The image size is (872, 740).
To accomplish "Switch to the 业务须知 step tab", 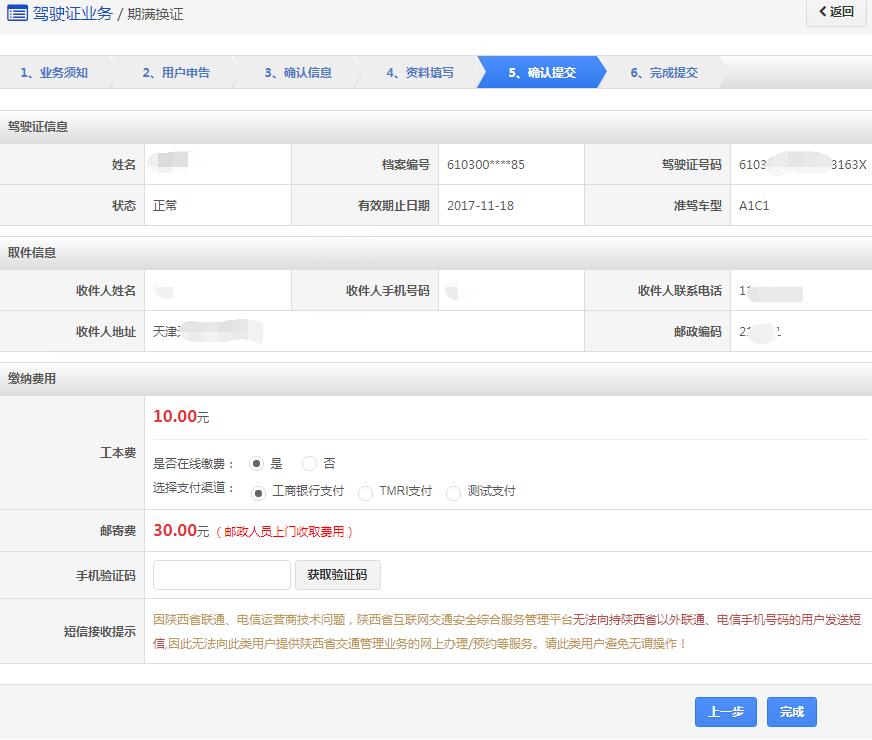I will [x=55, y=72].
